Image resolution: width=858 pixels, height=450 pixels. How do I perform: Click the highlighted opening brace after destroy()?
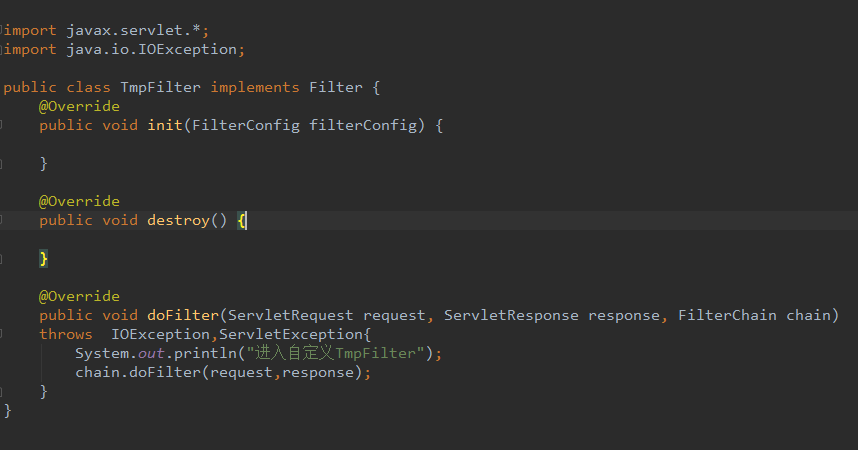pos(242,220)
